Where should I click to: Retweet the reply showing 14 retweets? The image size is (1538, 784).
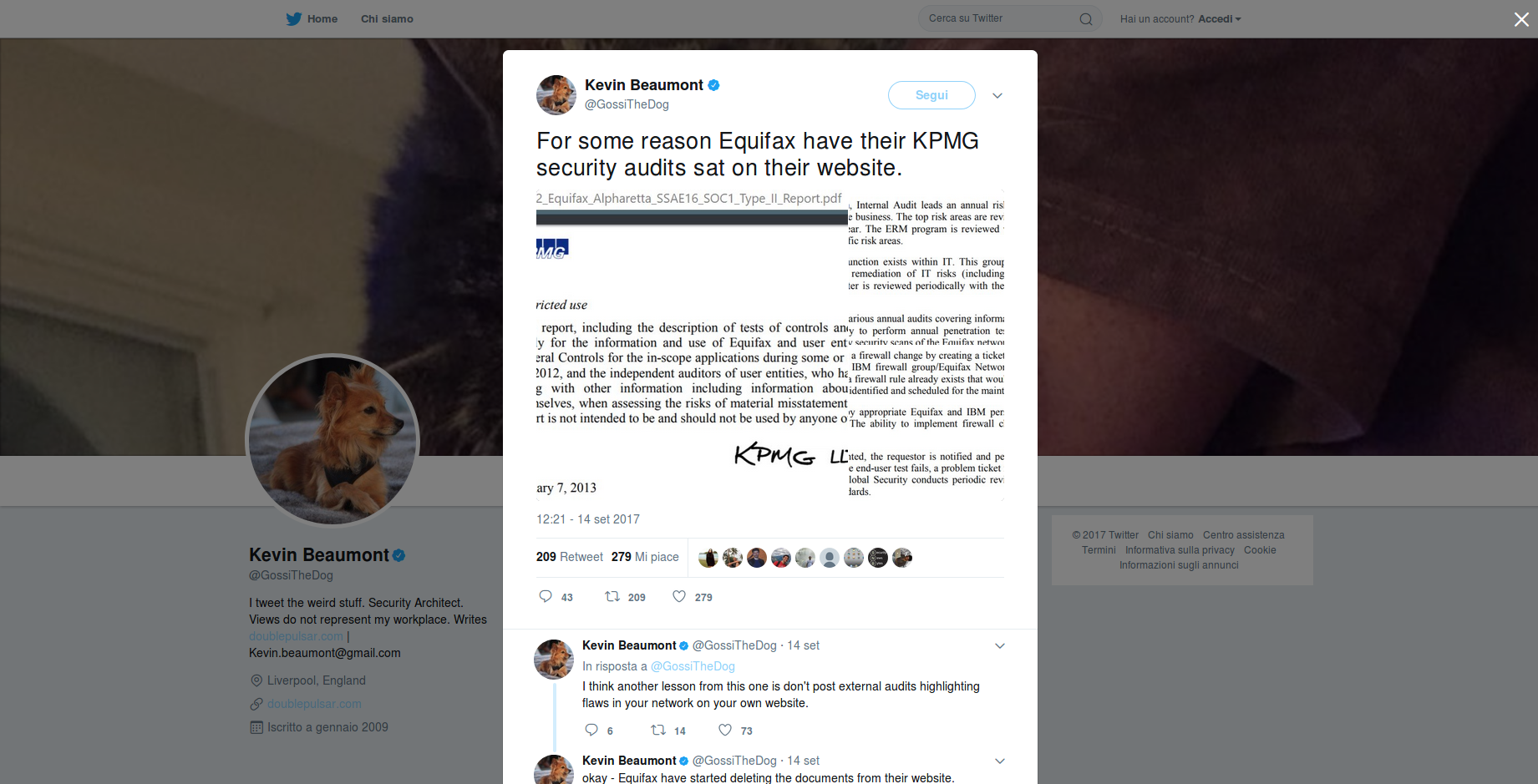[658, 730]
